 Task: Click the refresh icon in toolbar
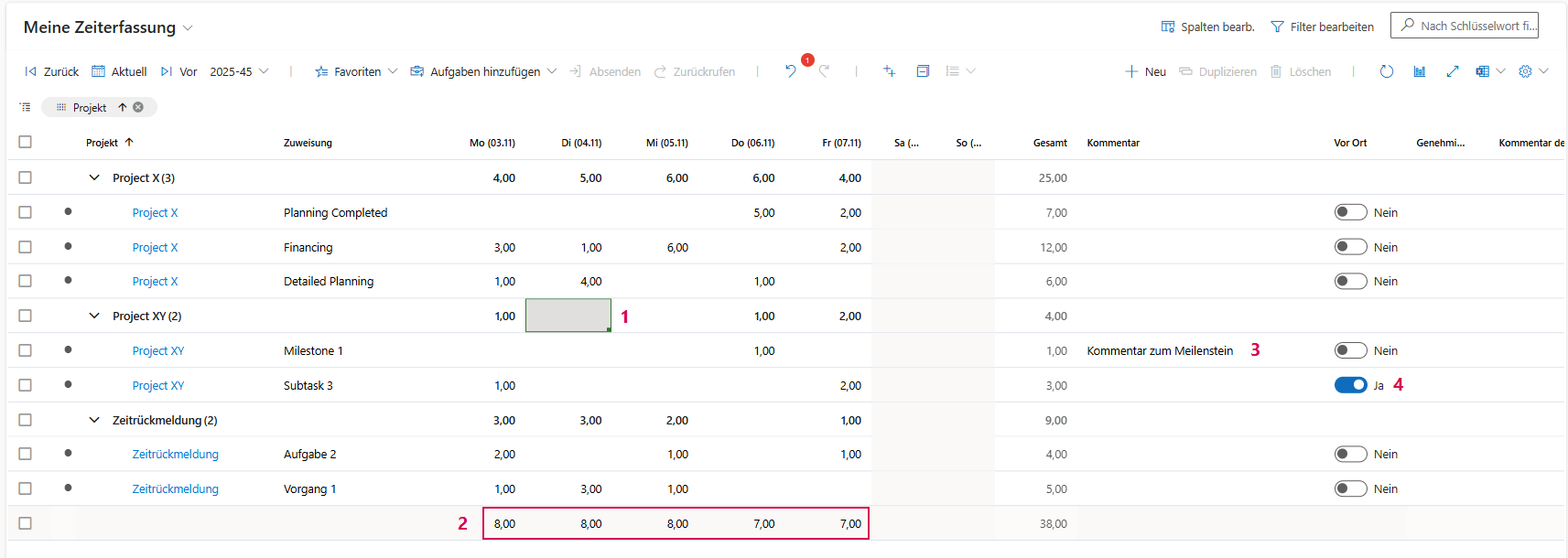[x=1386, y=71]
